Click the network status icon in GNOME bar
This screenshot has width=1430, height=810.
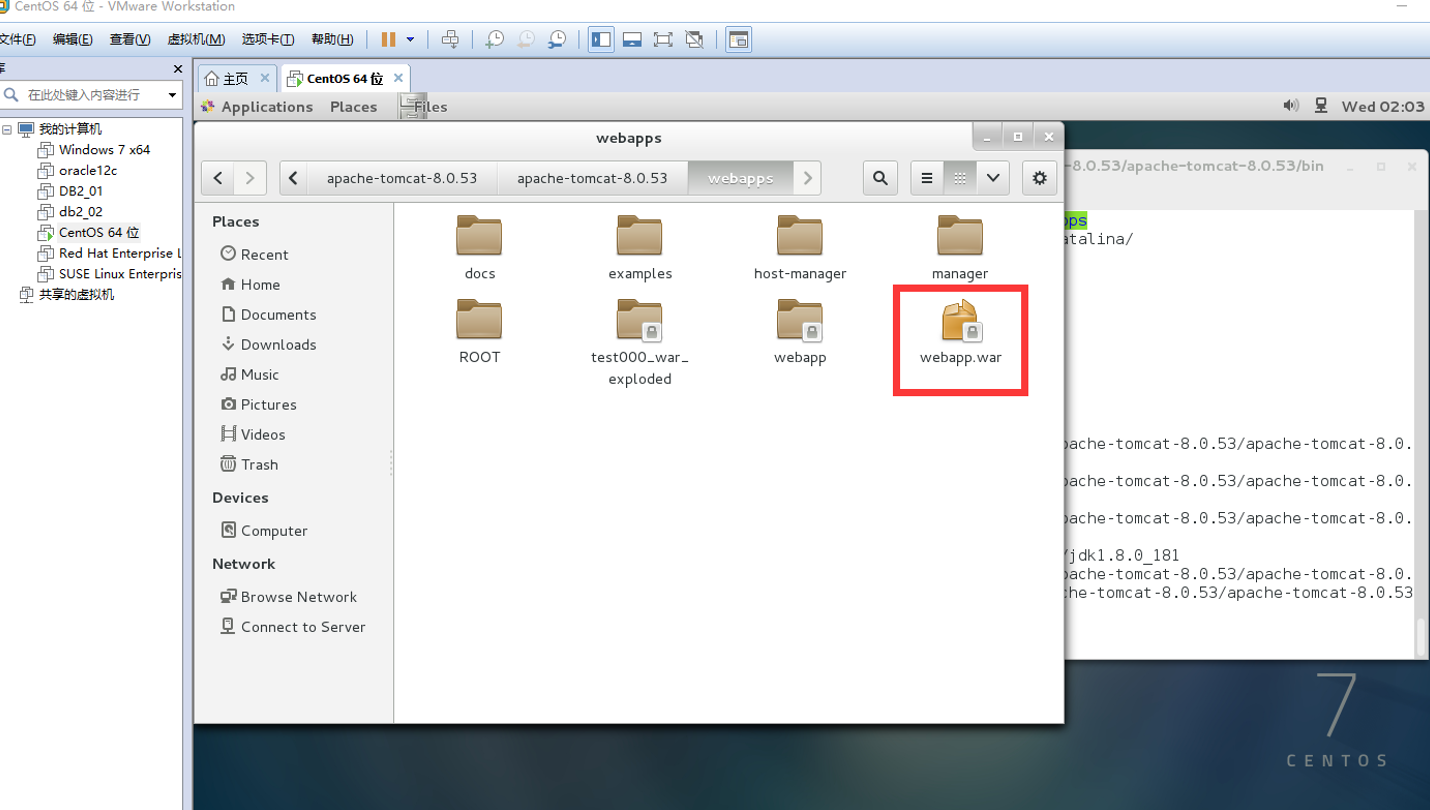1321,105
